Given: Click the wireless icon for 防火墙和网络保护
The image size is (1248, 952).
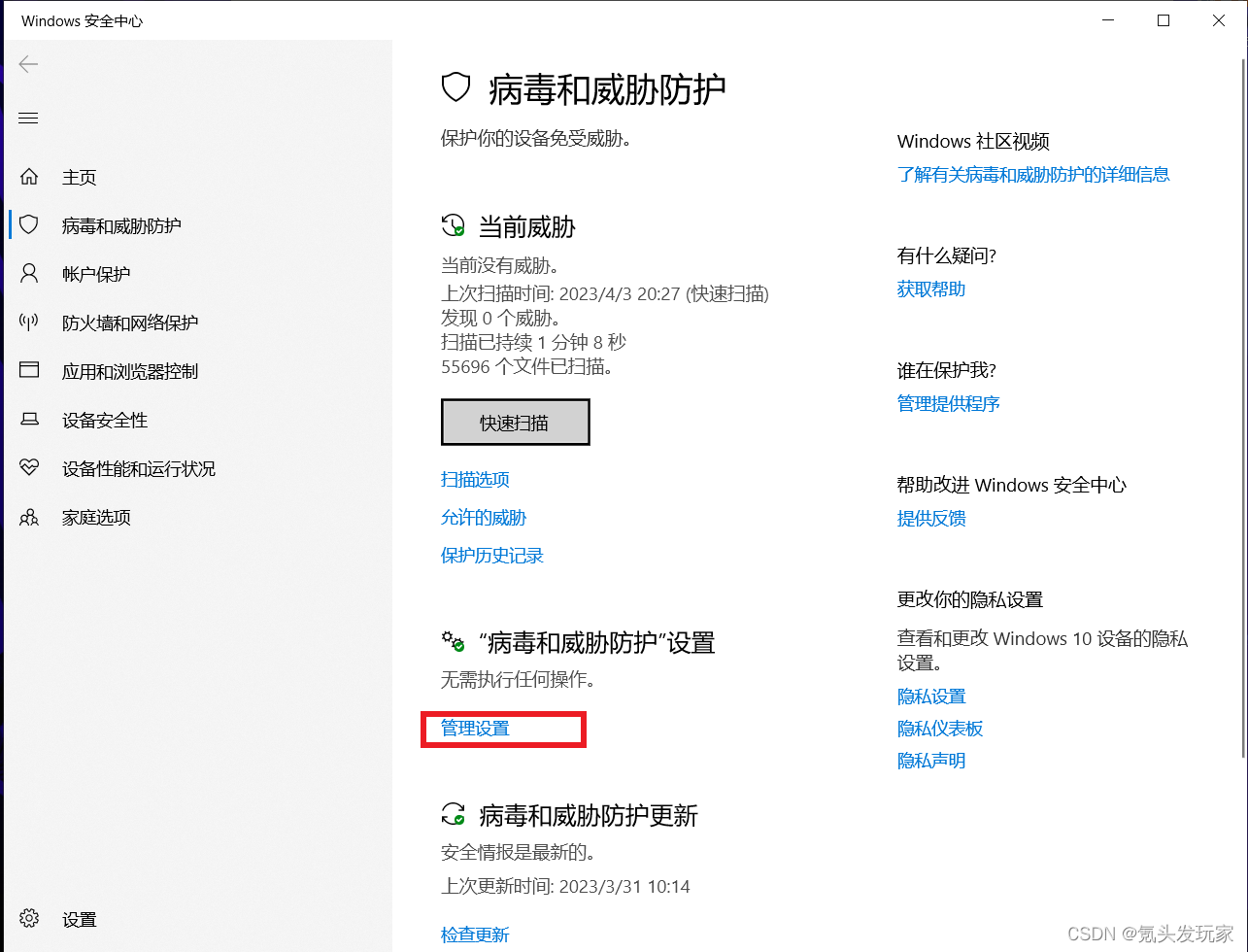Looking at the screenshot, I should [x=29, y=322].
